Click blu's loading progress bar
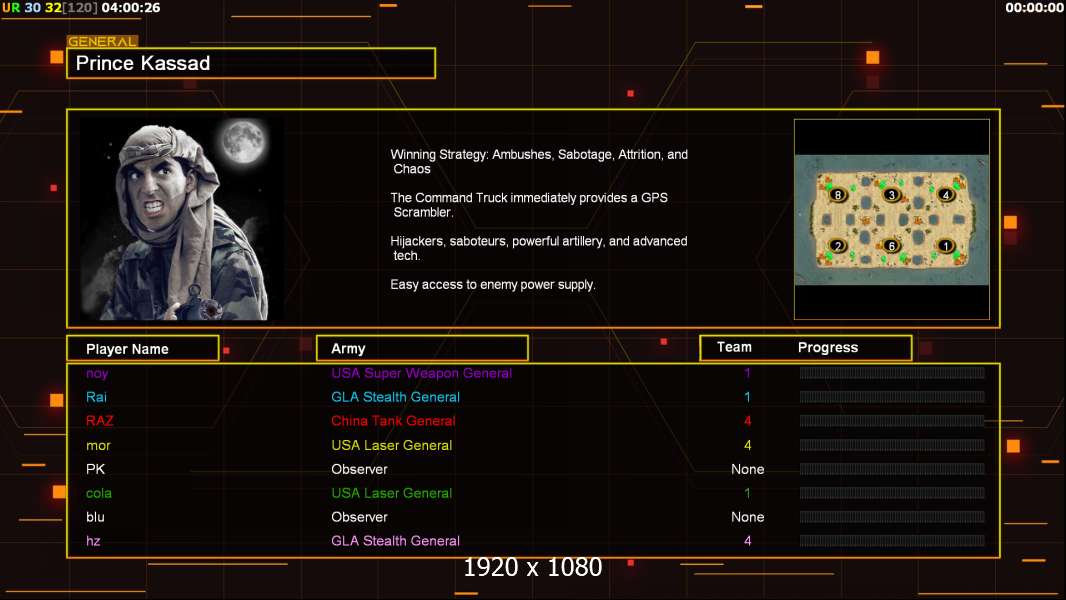1066x600 pixels. point(892,516)
